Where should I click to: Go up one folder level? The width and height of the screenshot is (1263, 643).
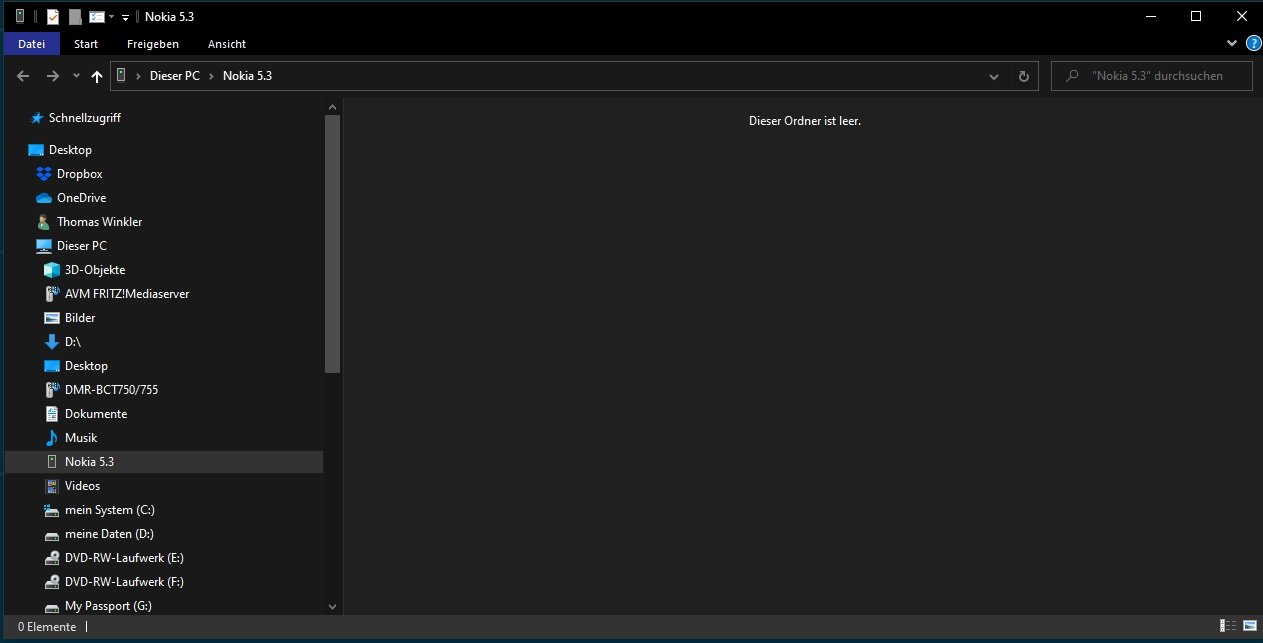[97, 76]
